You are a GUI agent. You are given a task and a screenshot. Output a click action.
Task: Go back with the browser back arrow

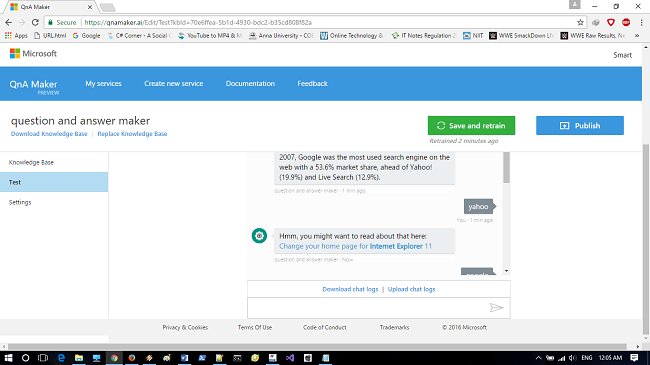(x=8, y=22)
